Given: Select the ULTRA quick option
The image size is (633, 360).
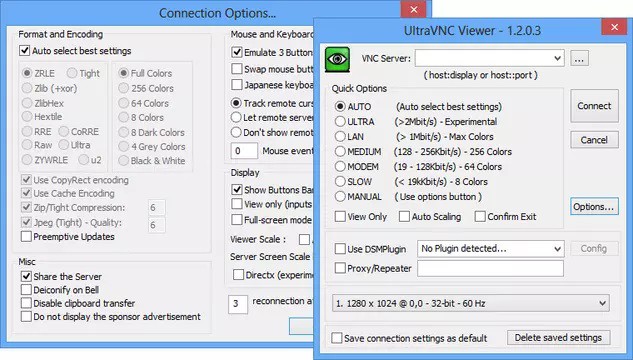Looking at the screenshot, I should point(340,121).
